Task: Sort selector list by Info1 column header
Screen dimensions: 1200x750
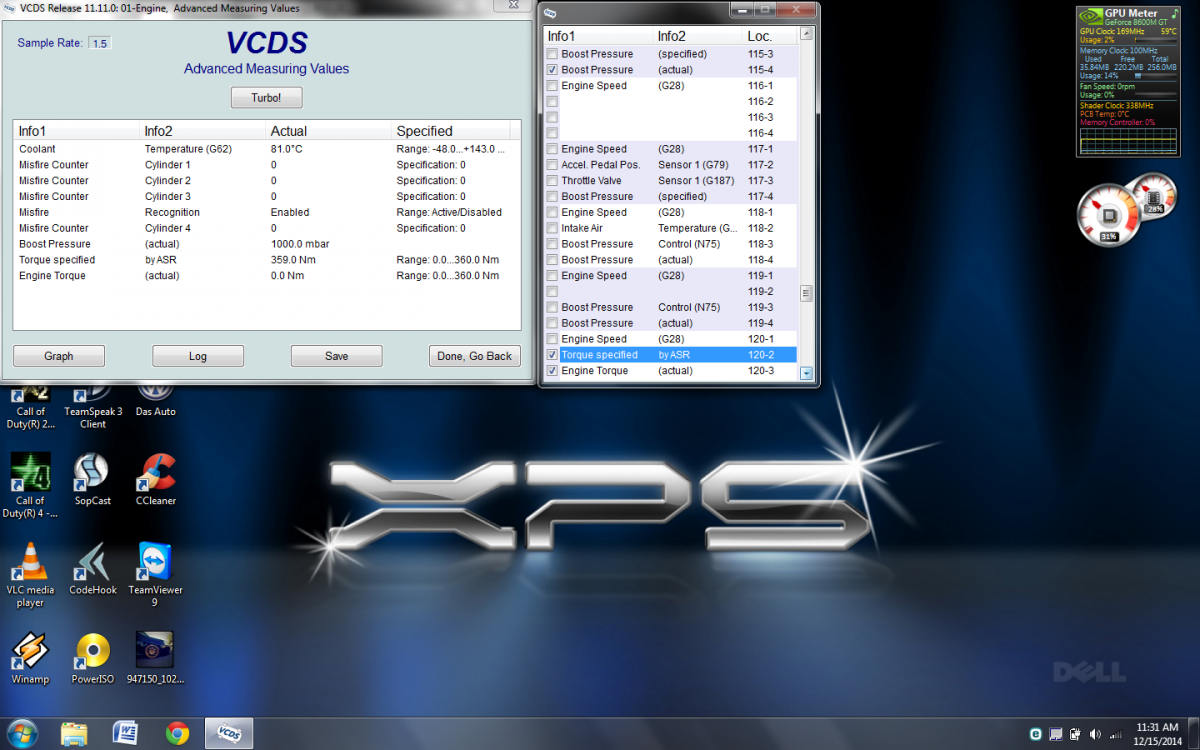Action: click(598, 36)
